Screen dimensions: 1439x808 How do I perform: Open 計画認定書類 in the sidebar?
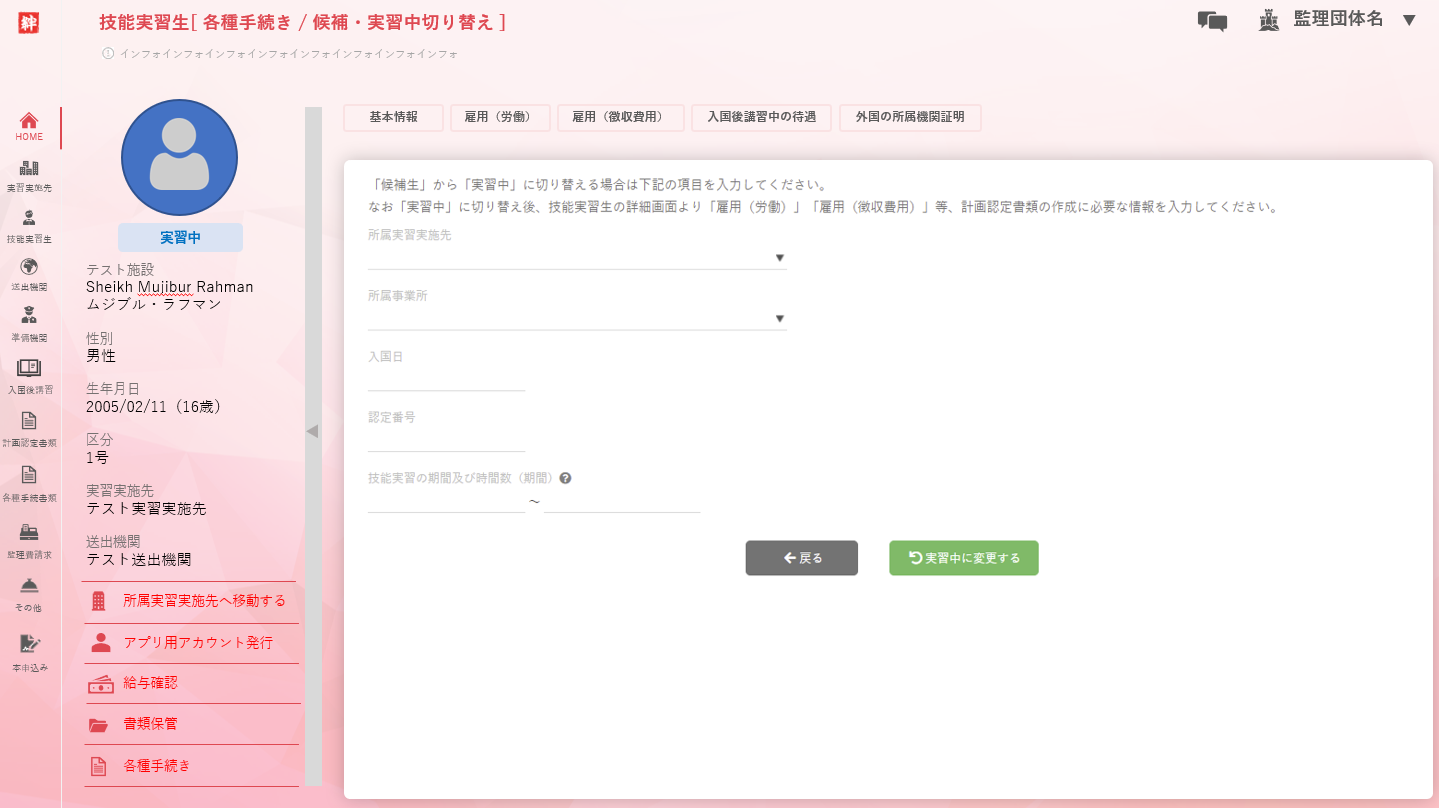(x=29, y=427)
